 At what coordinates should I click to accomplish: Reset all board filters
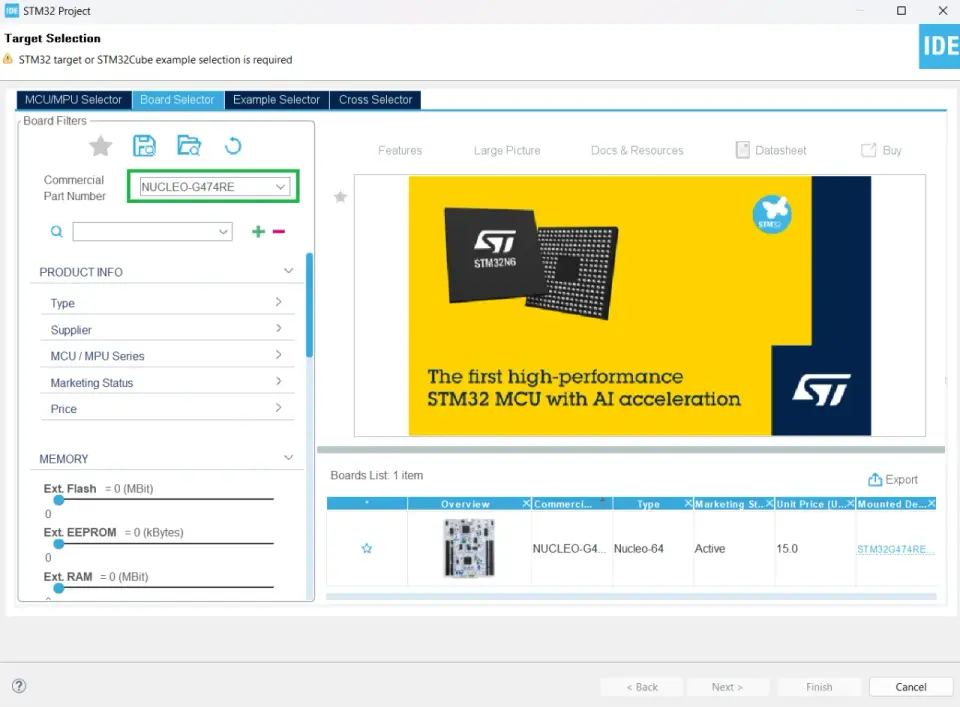pos(233,146)
